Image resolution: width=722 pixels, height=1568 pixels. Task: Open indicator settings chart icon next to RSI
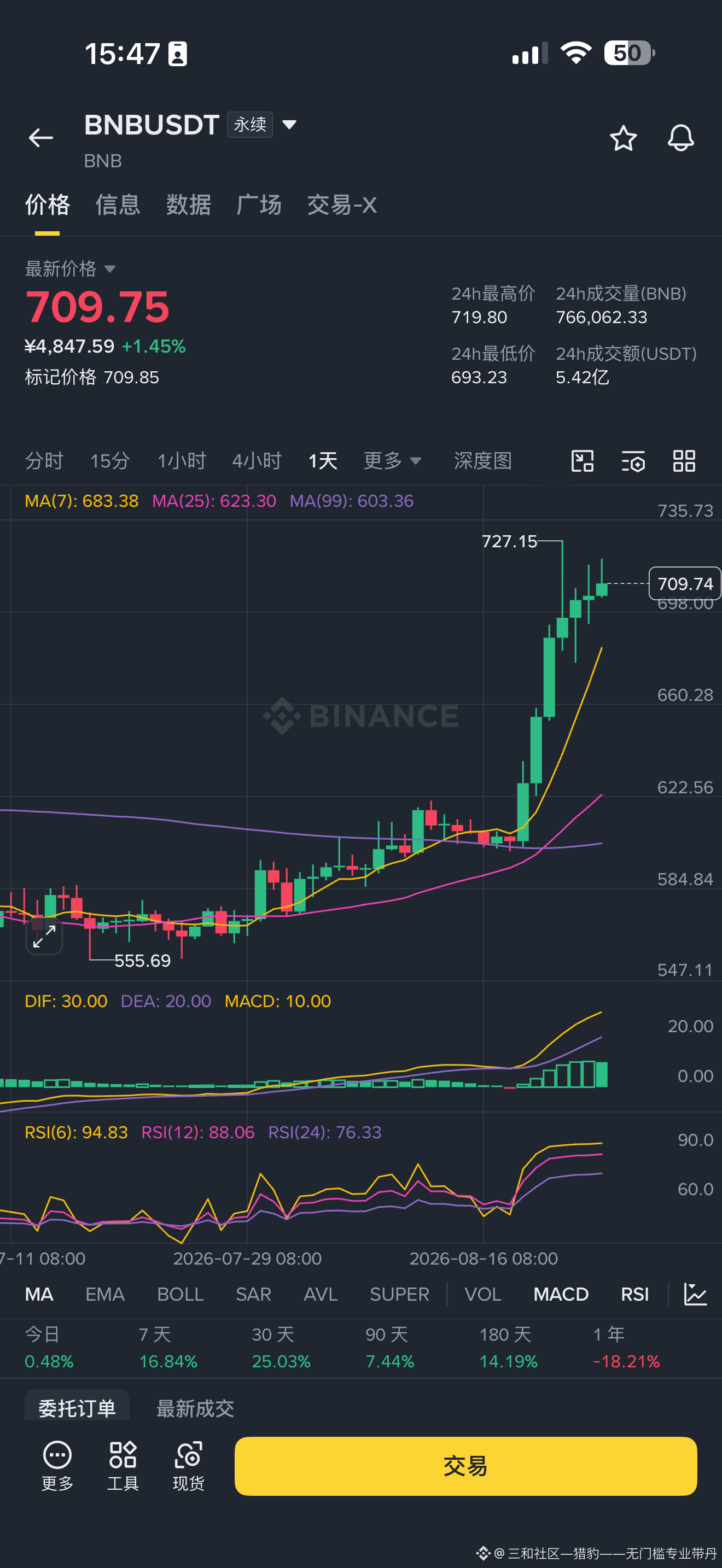(695, 1294)
